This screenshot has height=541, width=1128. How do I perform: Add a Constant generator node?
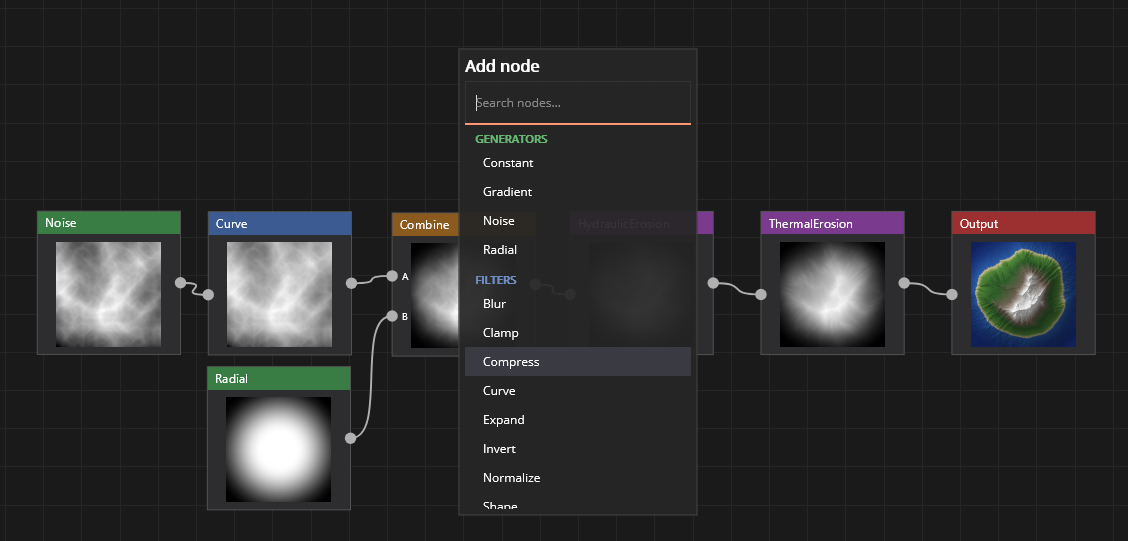[578, 163]
